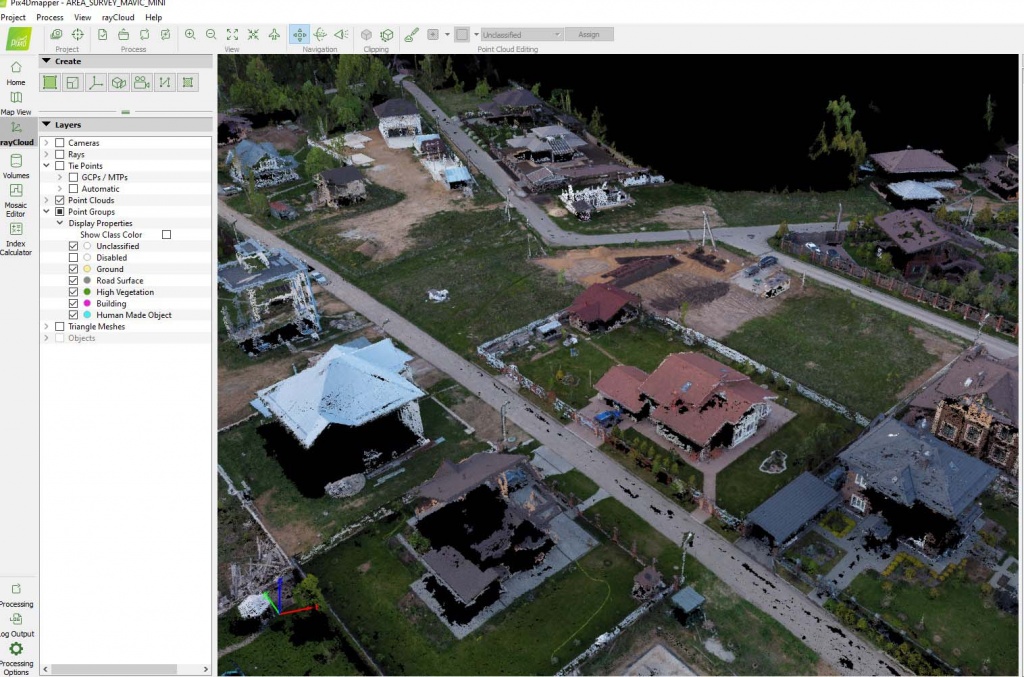Image resolution: width=1024 pixels, height=677 pixels.
Task: Click the Zoom In magnifier icon
Action: [190, 35]
